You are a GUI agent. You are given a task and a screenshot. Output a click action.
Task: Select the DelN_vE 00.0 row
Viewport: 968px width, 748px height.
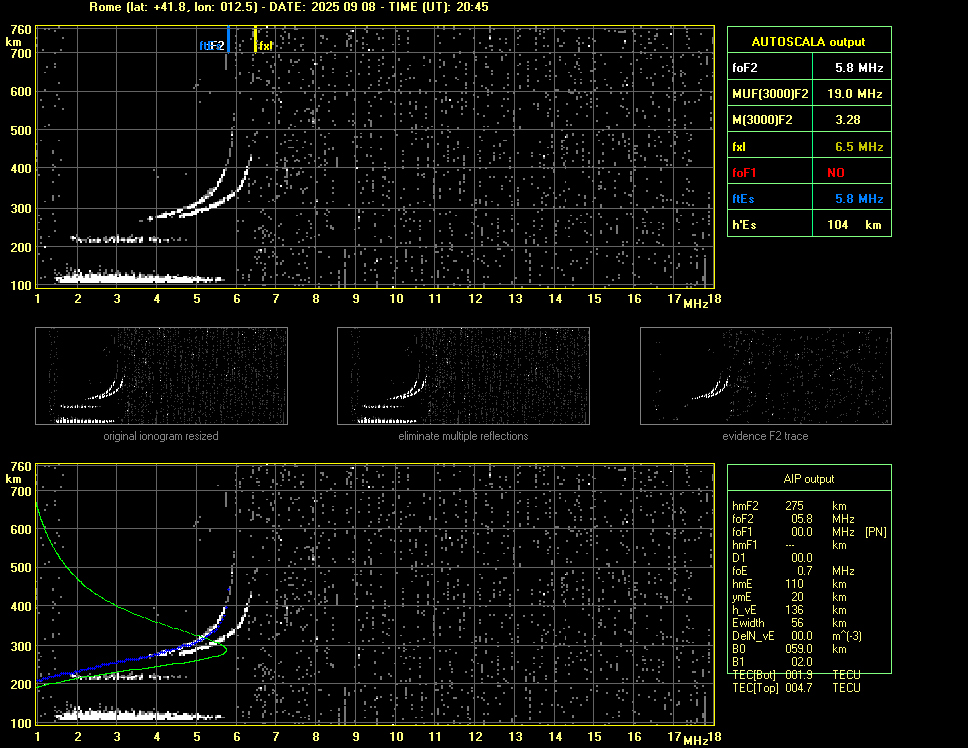[x=797, y=636]
